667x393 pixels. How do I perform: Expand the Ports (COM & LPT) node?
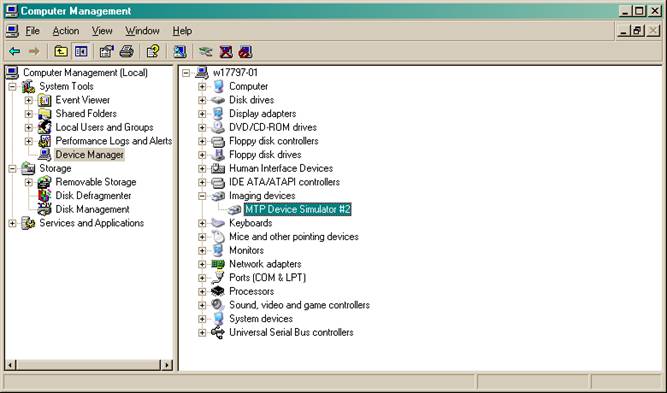202,278
